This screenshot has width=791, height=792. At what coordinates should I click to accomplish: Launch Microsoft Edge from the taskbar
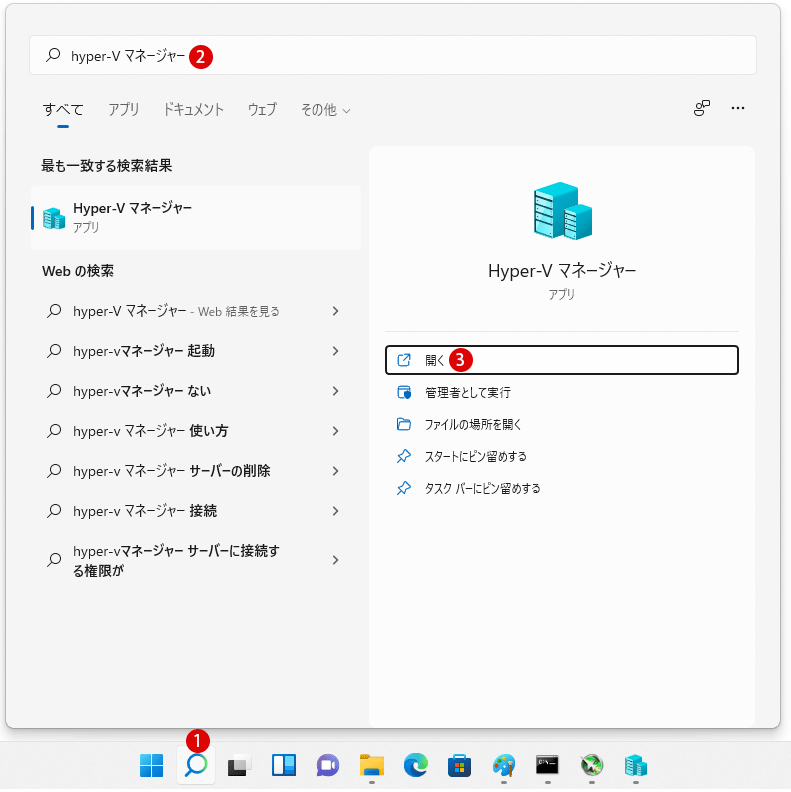coord(416,765)
